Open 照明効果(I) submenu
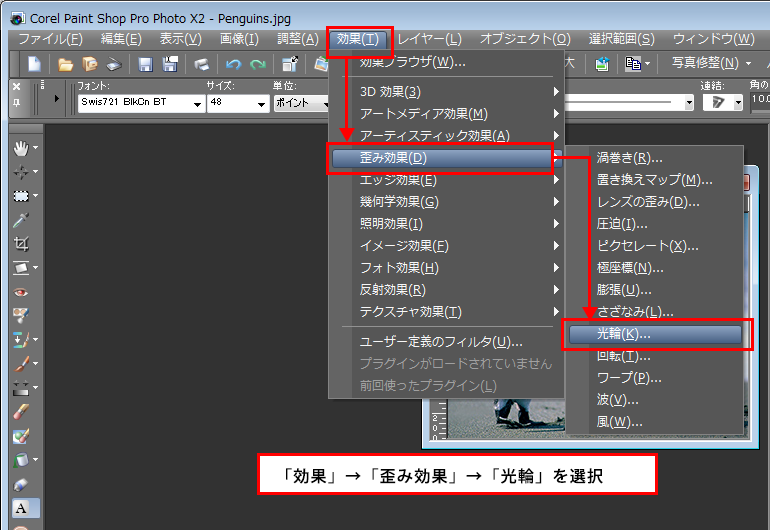The width and height of the screenshot is (770, 530). click(447, 224)
